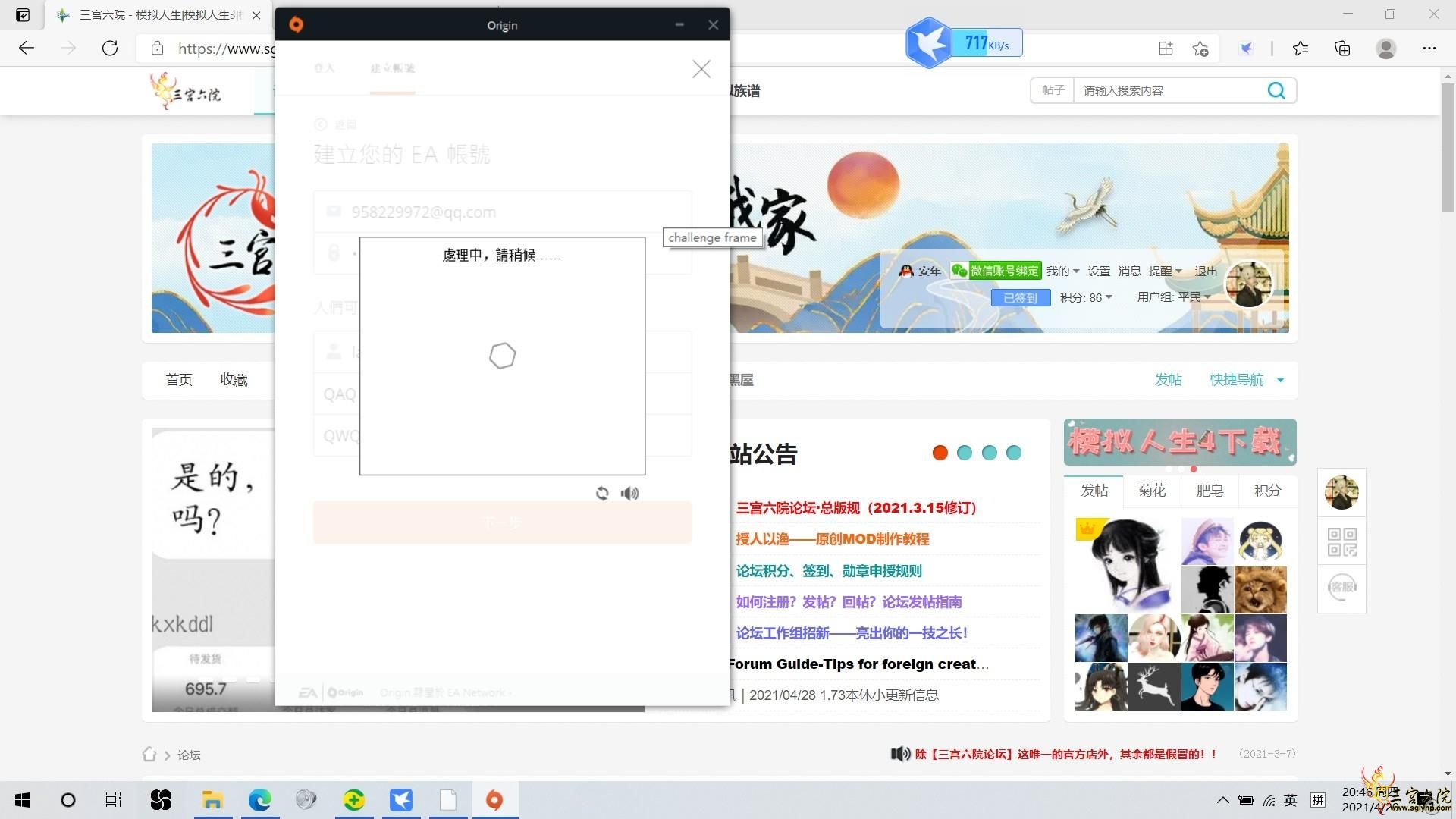Screen dimensions: 1456x819
Task: Open 三宫六院论坛·总版规 announcement
Action: pyautogui.click(x=856, y=508)
